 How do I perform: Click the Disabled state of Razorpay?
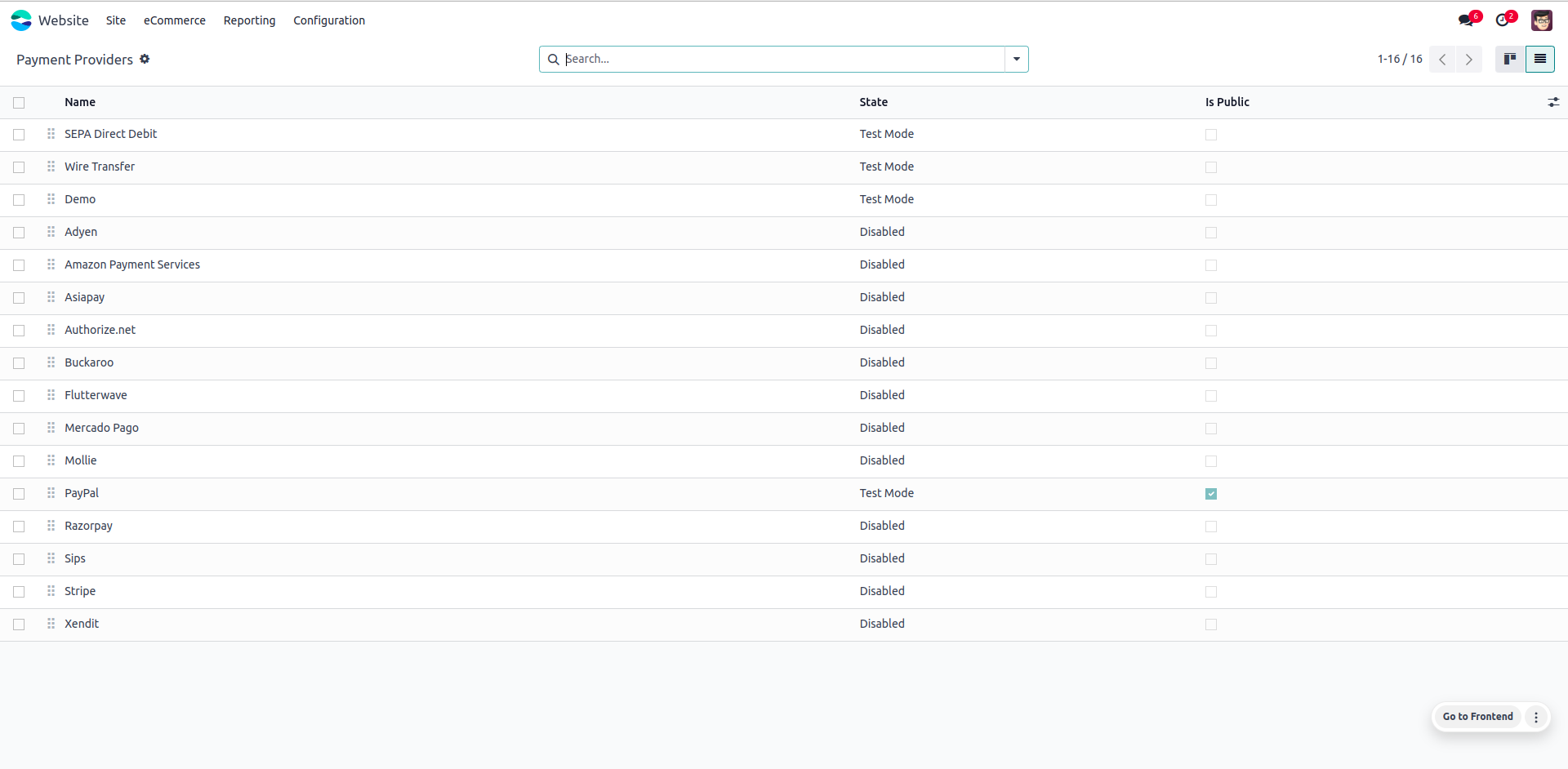(882, 526)
